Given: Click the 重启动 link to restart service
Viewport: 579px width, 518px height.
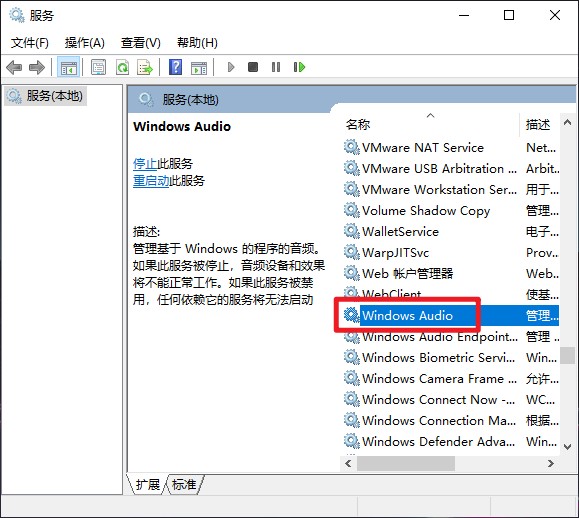Looking at the screenshot, I should pyautogui.click(x=151, y=181).
